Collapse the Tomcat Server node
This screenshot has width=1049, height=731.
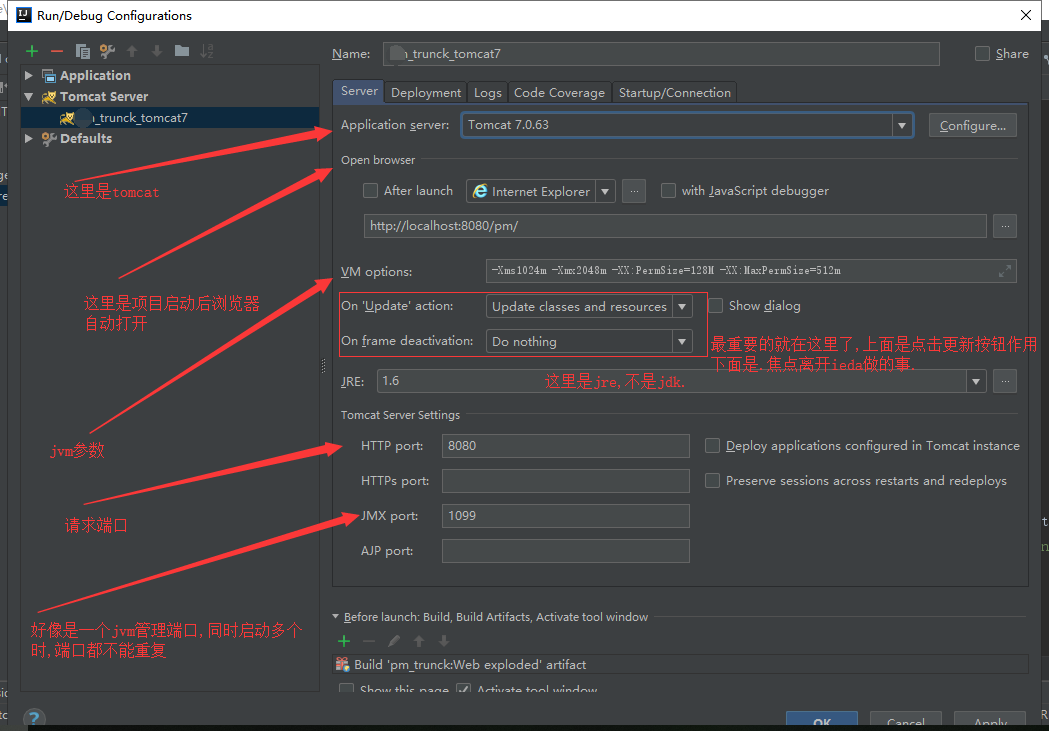pyautogui.click(x=29, y=97)
